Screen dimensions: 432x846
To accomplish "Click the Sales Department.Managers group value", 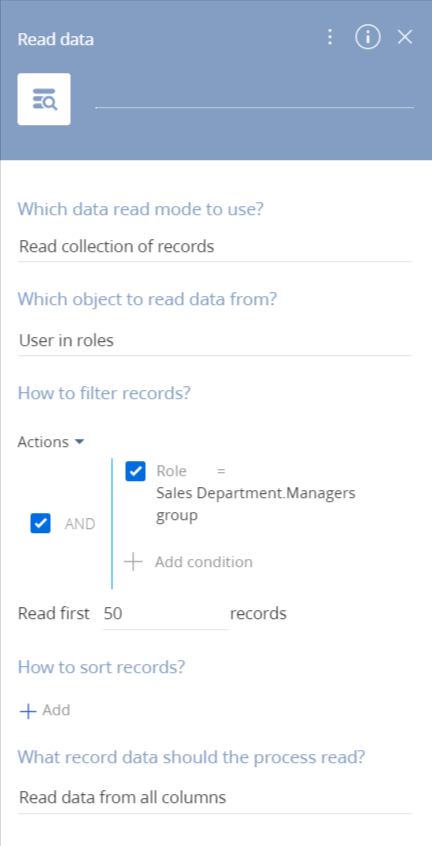I will [x=256, y=504].
